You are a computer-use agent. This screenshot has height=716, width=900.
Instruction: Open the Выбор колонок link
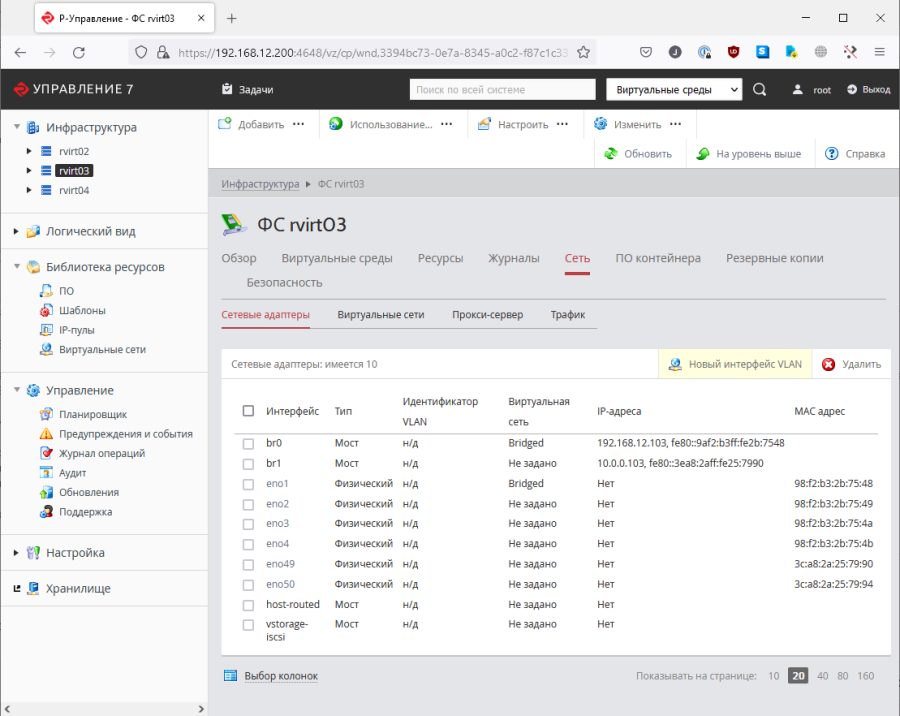coord(280,676)
